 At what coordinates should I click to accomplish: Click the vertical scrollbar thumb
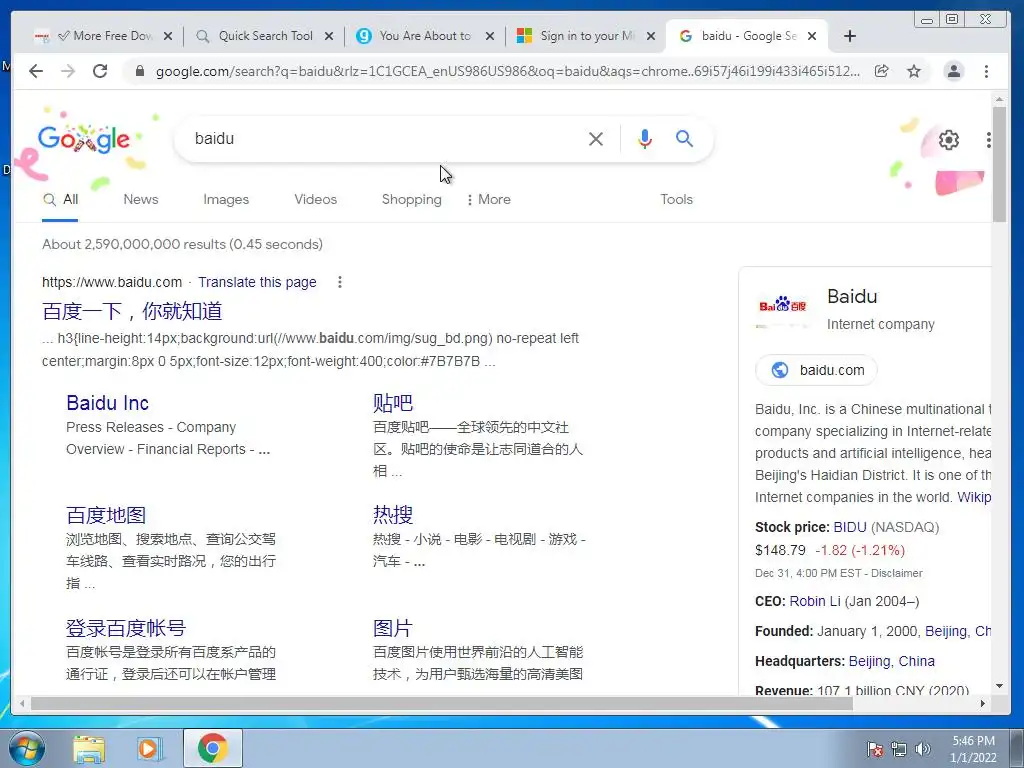point(999,165)
